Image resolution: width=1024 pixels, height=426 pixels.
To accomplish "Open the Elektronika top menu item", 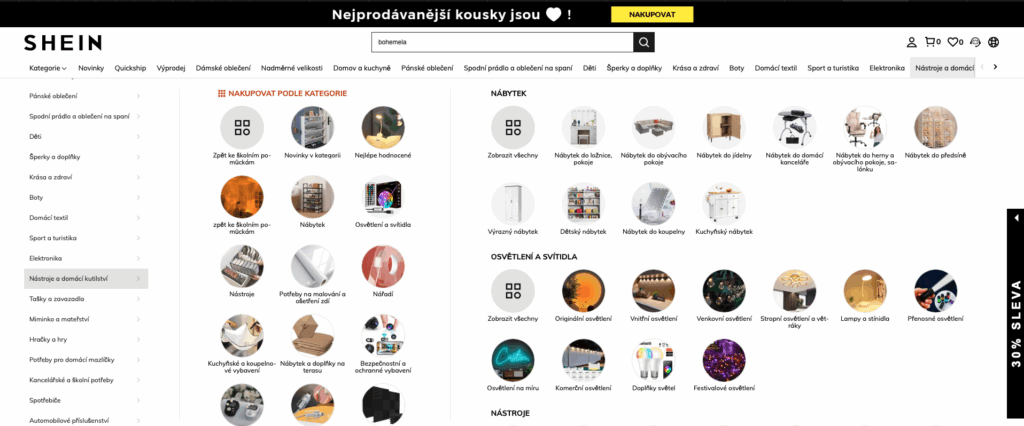I will point(887,68).
